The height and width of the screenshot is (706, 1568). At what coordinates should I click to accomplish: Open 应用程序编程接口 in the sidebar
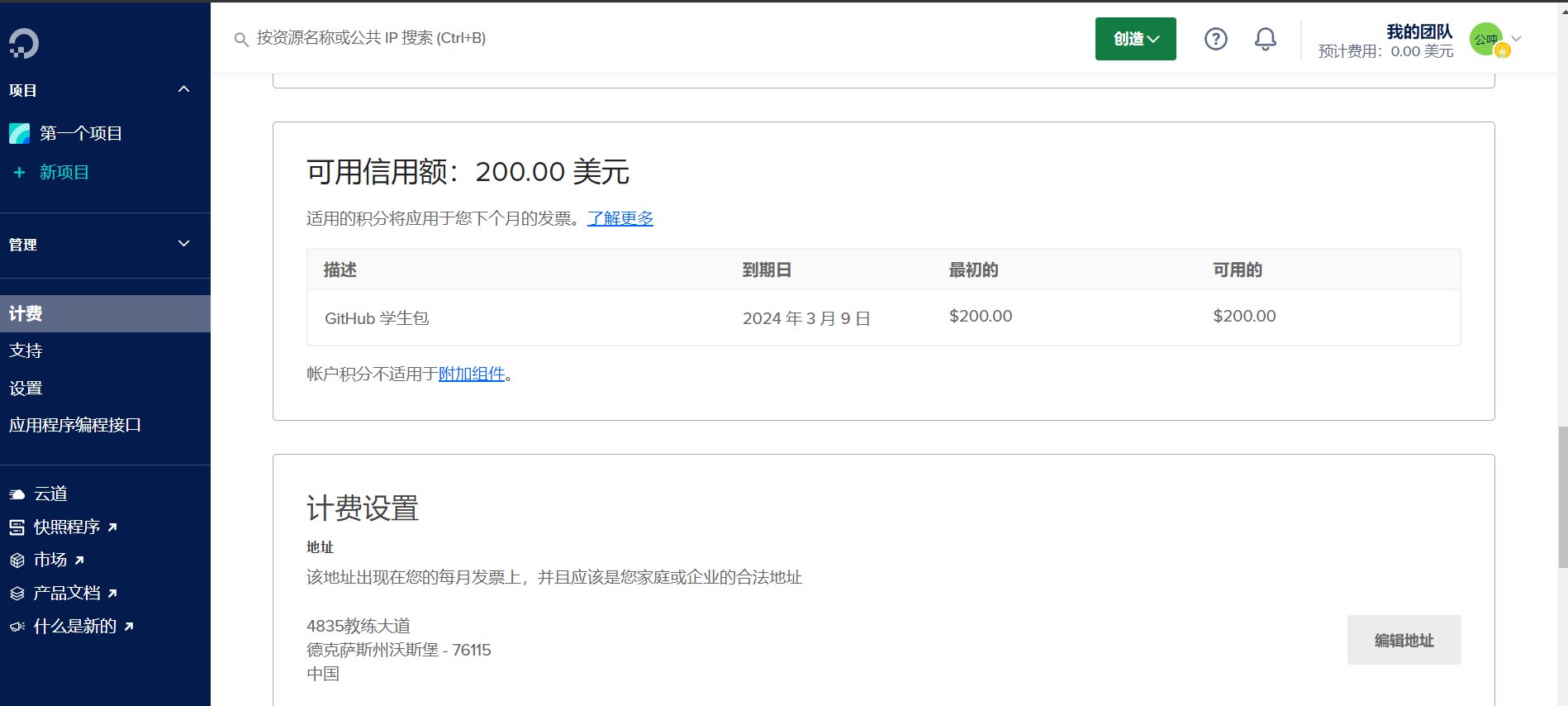pyautogui.click(x=75, y=425)
